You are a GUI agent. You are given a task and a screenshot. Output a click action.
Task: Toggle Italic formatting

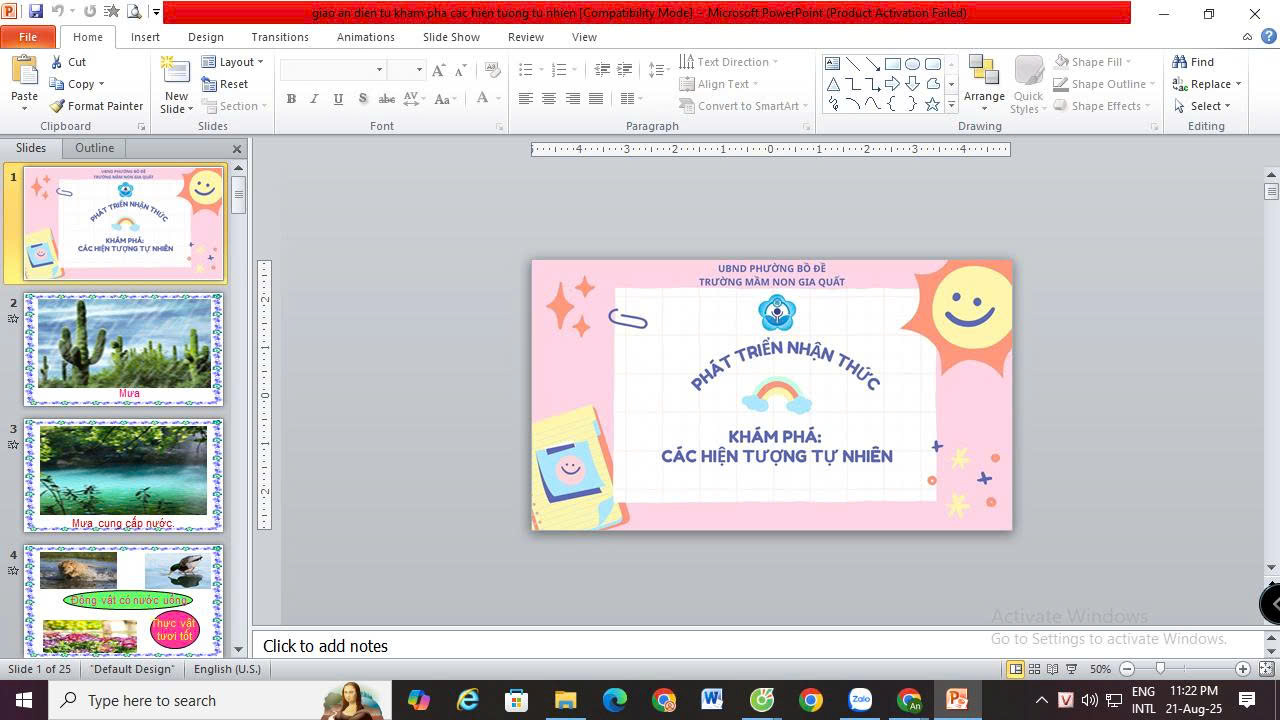pos(314,99)
